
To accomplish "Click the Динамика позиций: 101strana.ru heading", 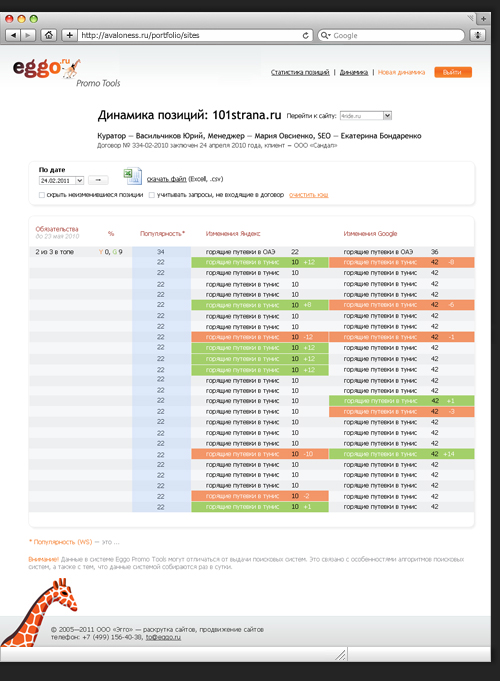I will 189,115.
